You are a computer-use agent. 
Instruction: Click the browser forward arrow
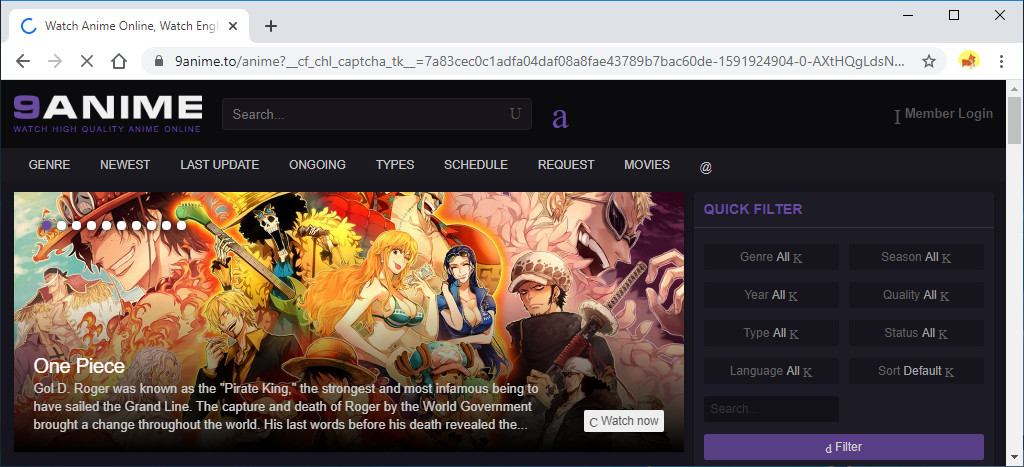point(55,61)
